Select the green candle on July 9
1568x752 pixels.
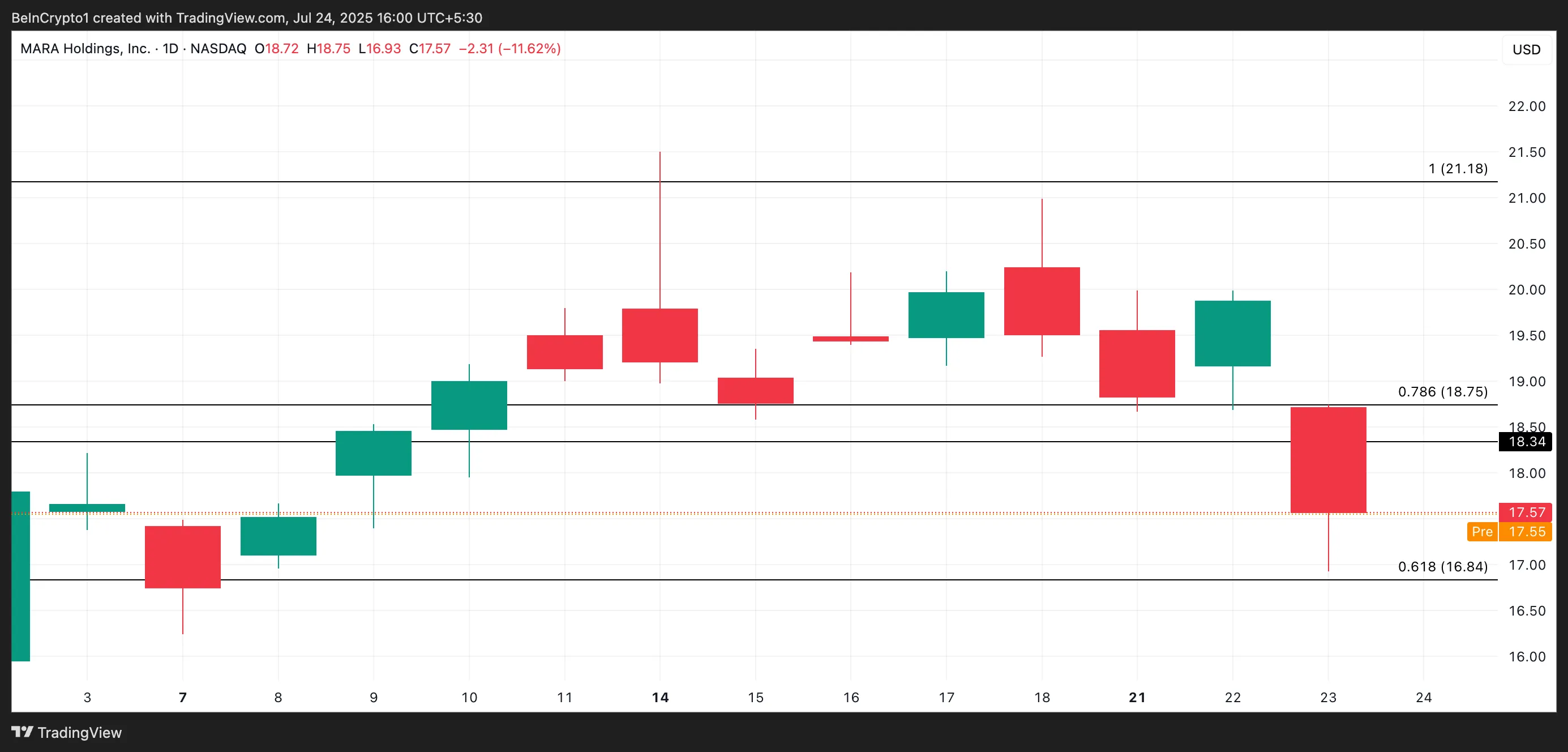pyautogui.click(x=374, y=453)
